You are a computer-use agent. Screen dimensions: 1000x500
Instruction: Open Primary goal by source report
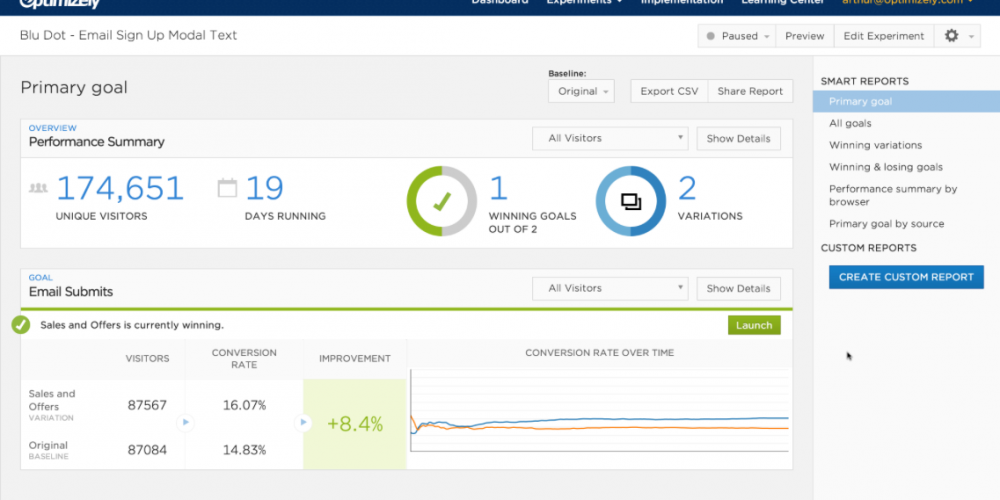pyautogui.click(x=886, y=224)
